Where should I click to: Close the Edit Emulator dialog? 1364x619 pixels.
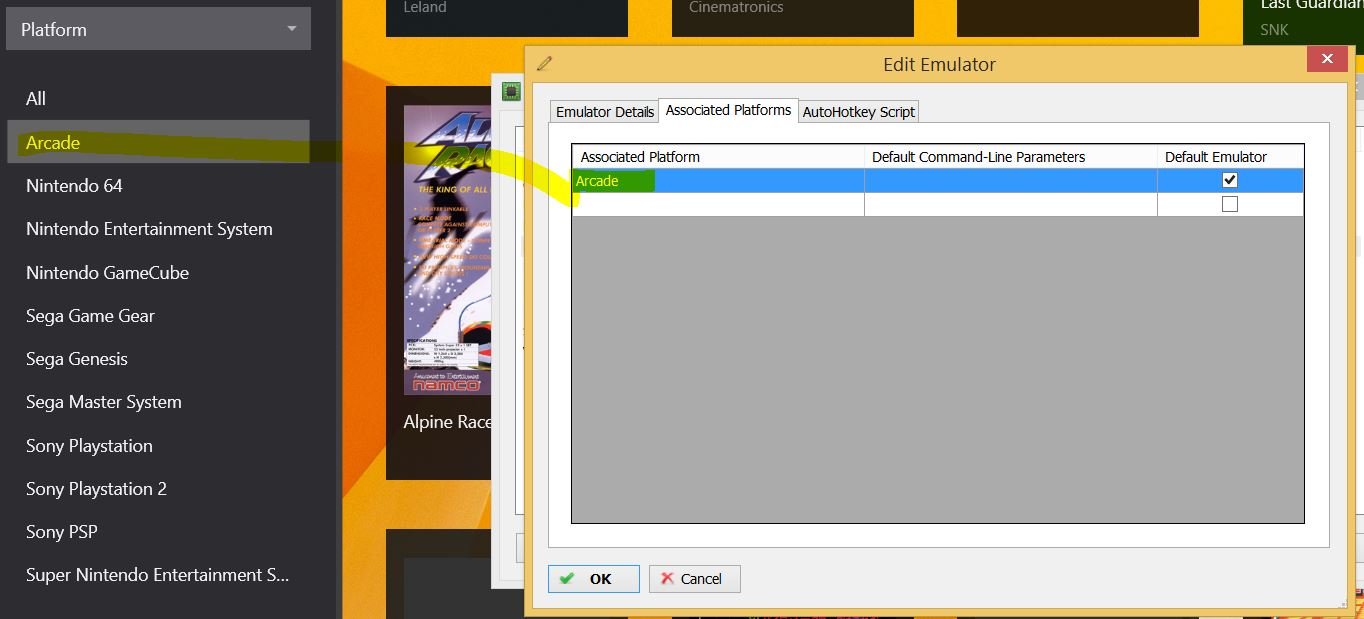(x=1327, y=59)
